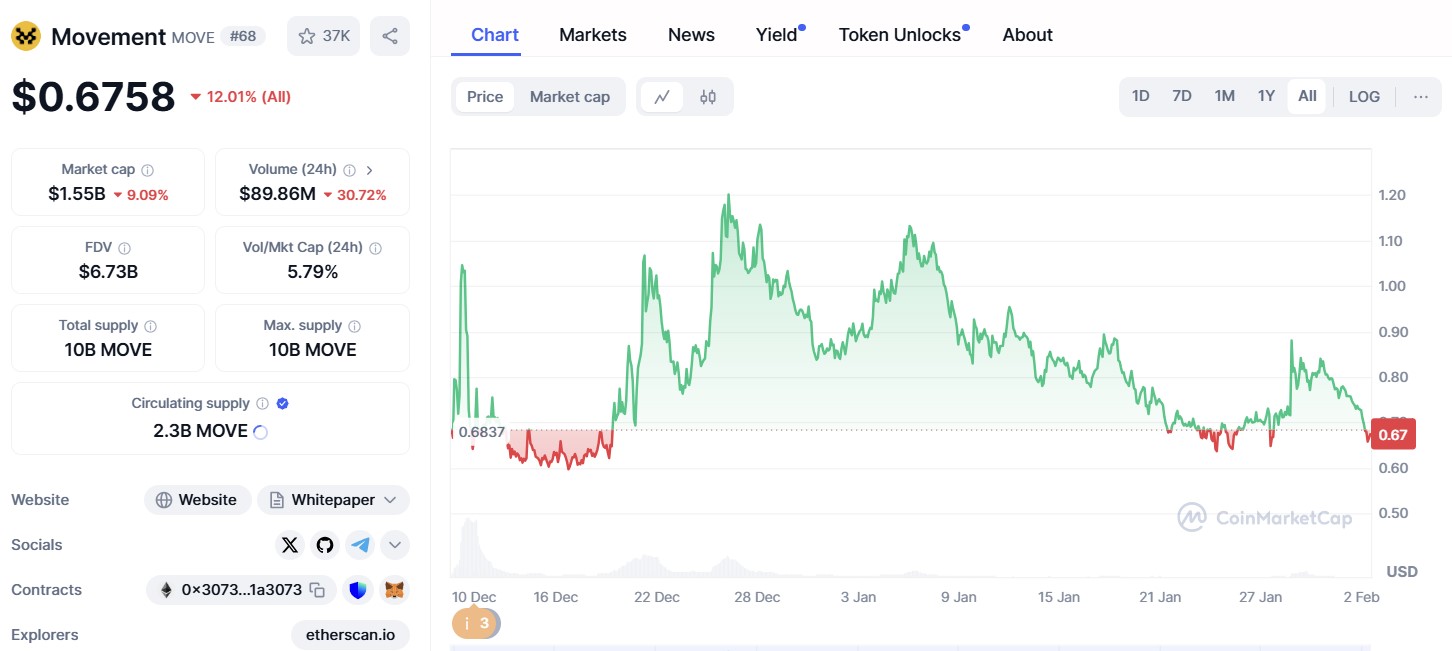
Task: Switch chart to Market cap view
Action: pos(570,96)
